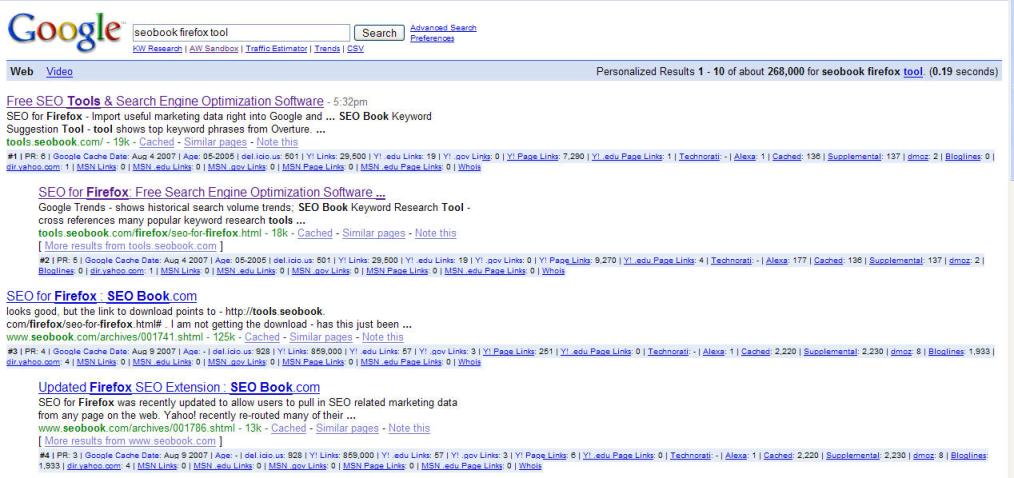Click Technorati in result #4 data row
The width and height of the screenshot is (1014, 478).
pos(690,455)
